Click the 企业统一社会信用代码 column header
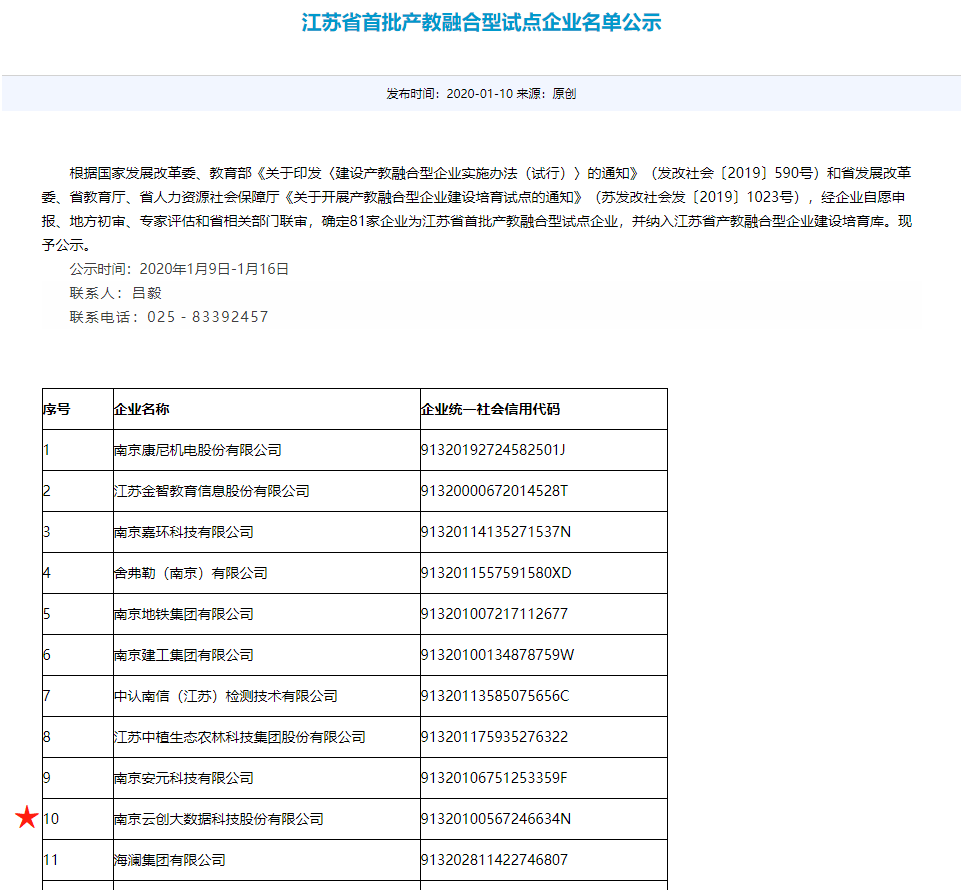Image resolution: width=961 pixels, height=890 pixels. point(490,409)
